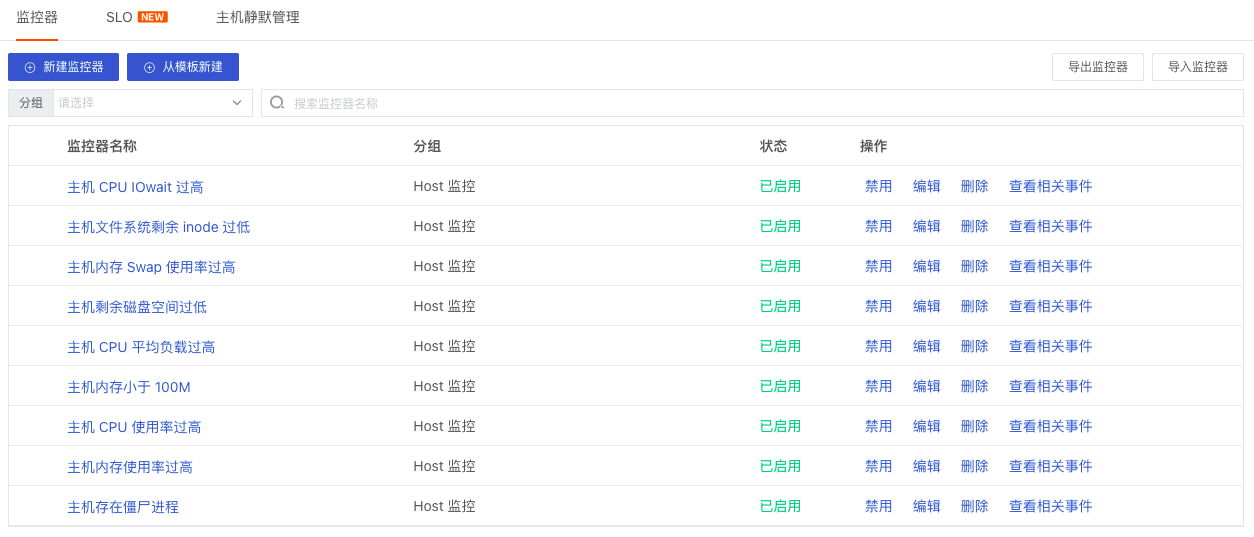
Task: Expand the 分组 dropdown chevron
Action: (237, 102)
